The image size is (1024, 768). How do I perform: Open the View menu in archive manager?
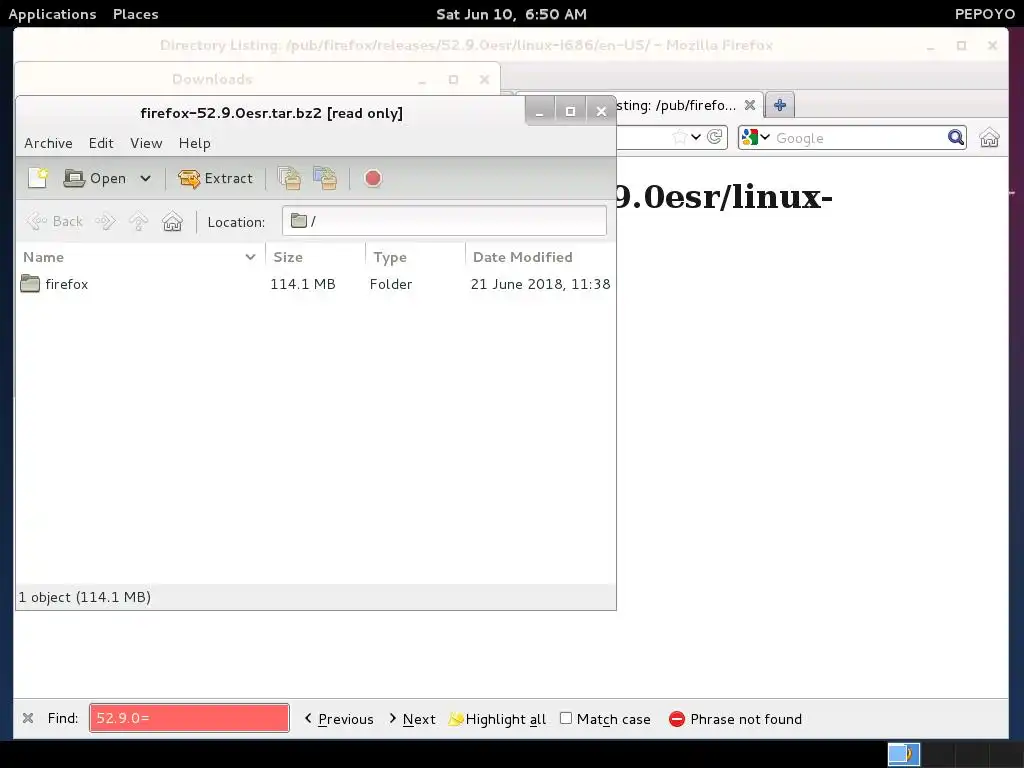click(x=146, y=143)
